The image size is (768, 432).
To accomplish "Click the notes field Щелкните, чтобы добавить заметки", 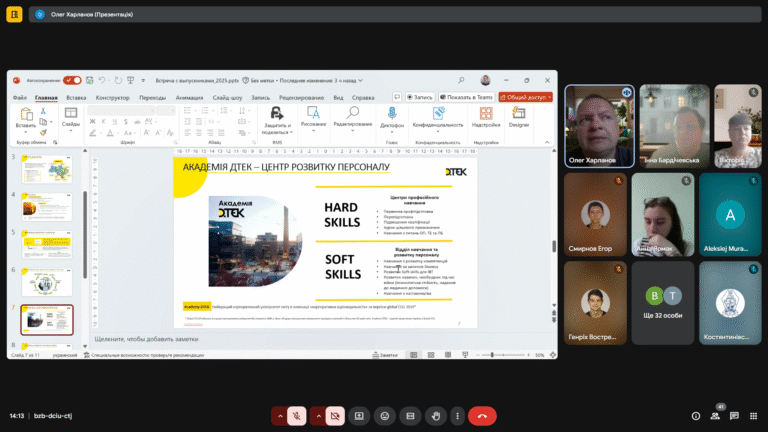I will pyautogui.click(x=146, y=339).
